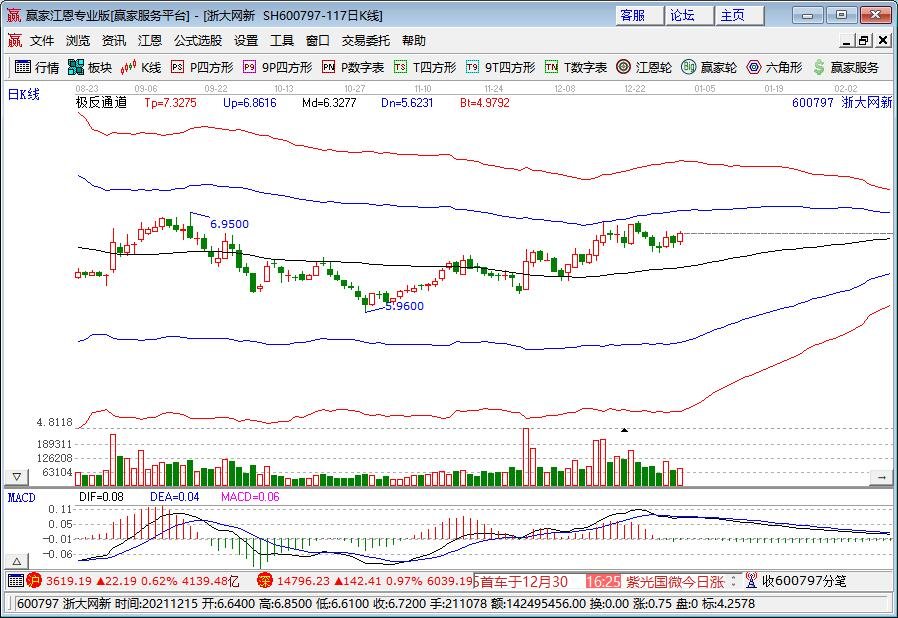The height and width of the screenshot is (618, 898).
Task: Open the 帮助 menu
Action: click(x=414, y=41)
